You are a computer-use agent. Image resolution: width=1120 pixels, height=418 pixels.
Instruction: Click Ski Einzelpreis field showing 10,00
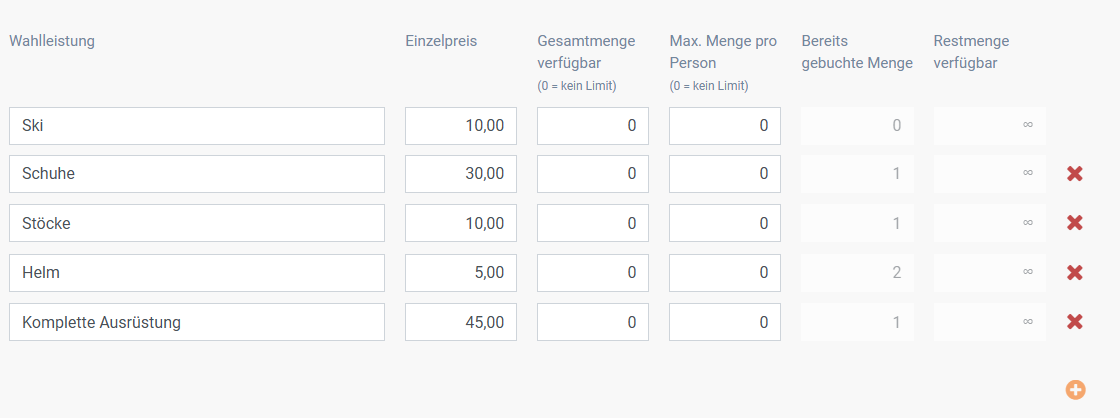click(x=461, y=126)
